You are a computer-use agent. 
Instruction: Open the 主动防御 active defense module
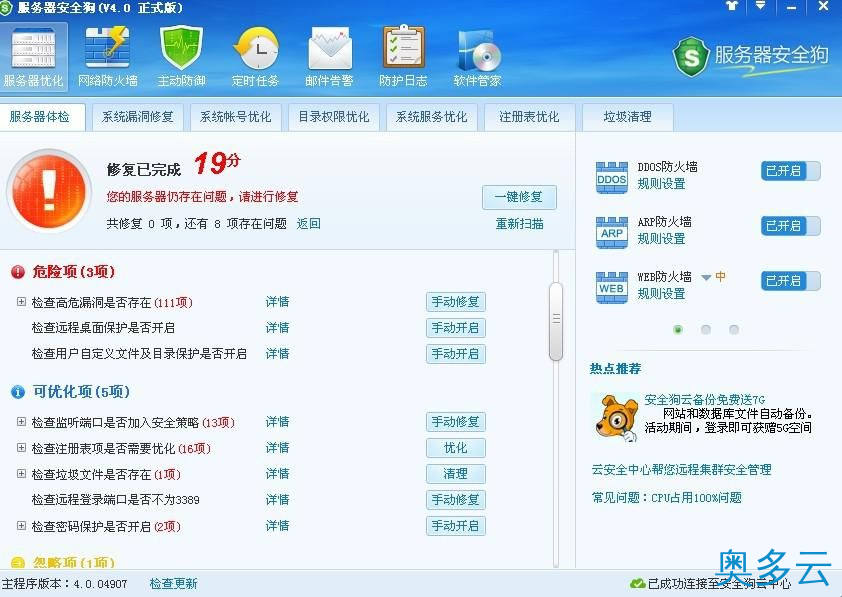tap(182, 57)
